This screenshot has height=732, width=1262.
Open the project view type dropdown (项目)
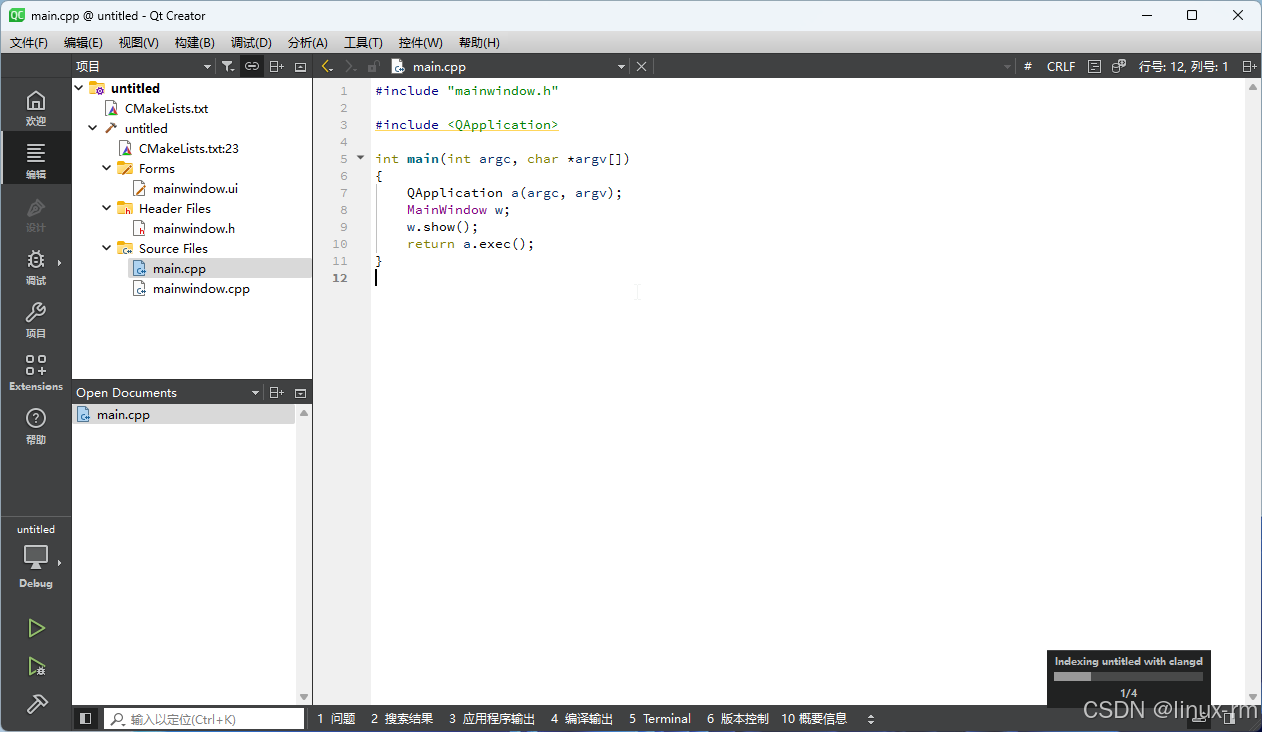(144, 66)
